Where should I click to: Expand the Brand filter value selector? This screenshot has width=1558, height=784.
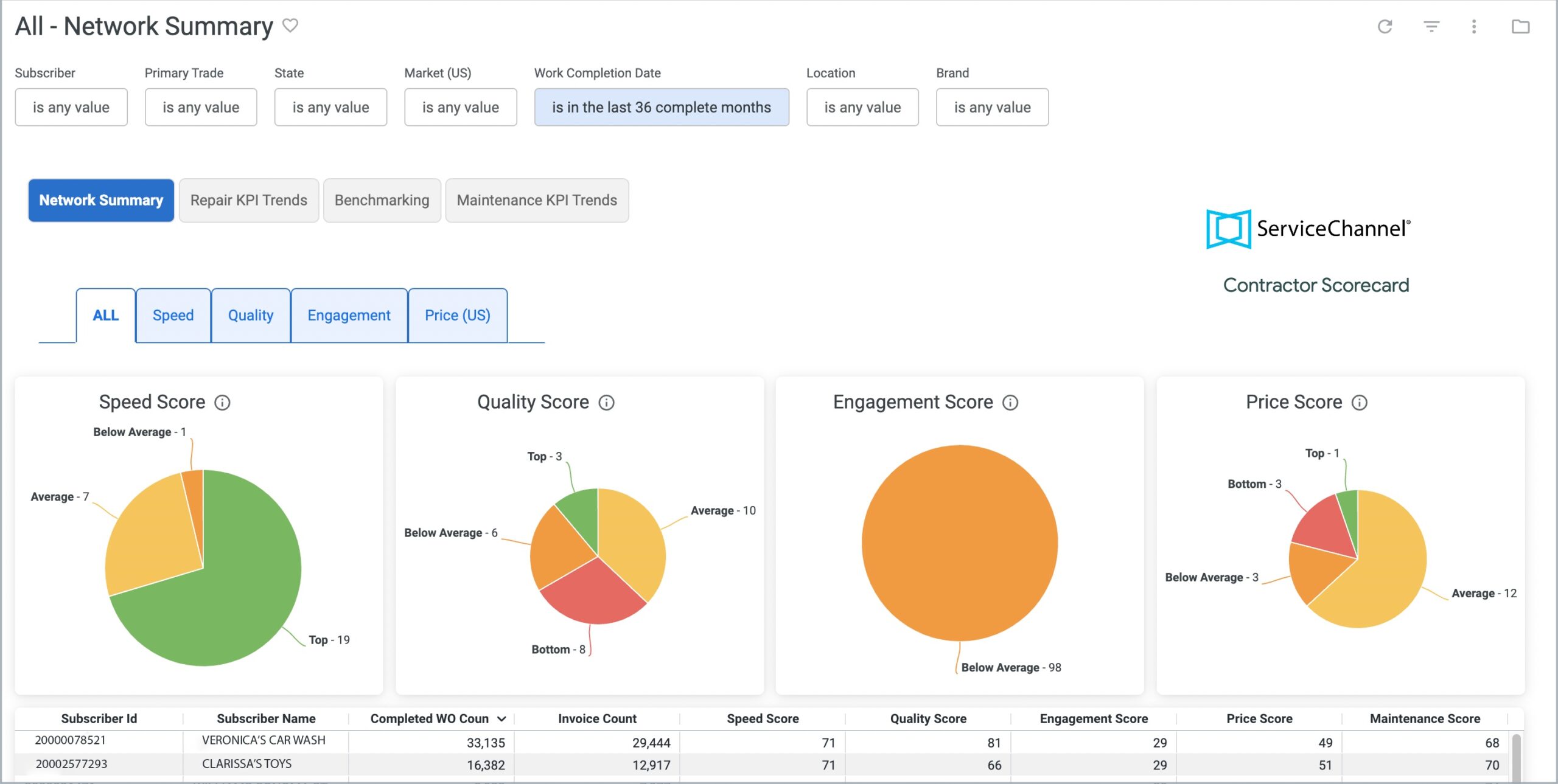[x=992, y=107]
